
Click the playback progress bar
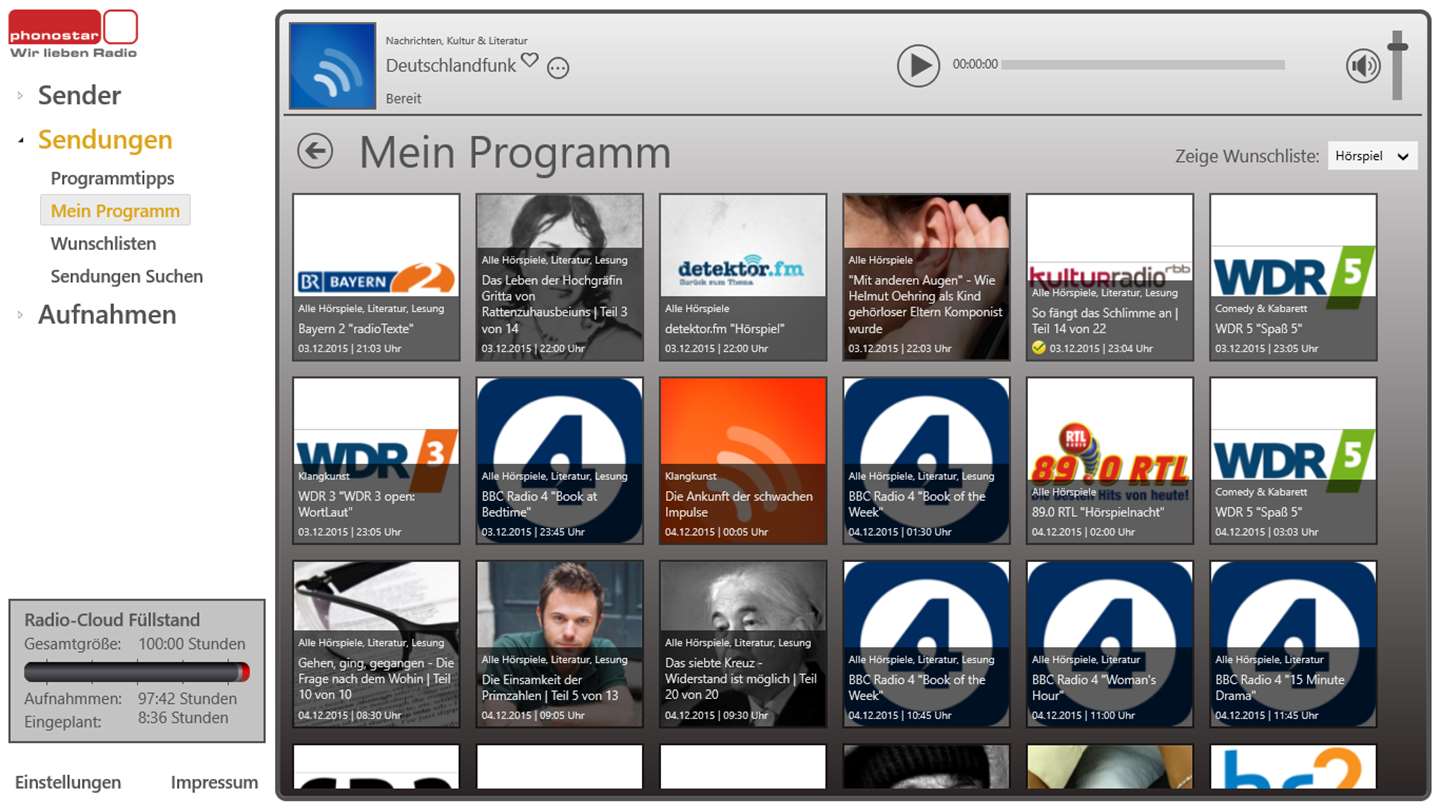click(x=1143, y=65)
